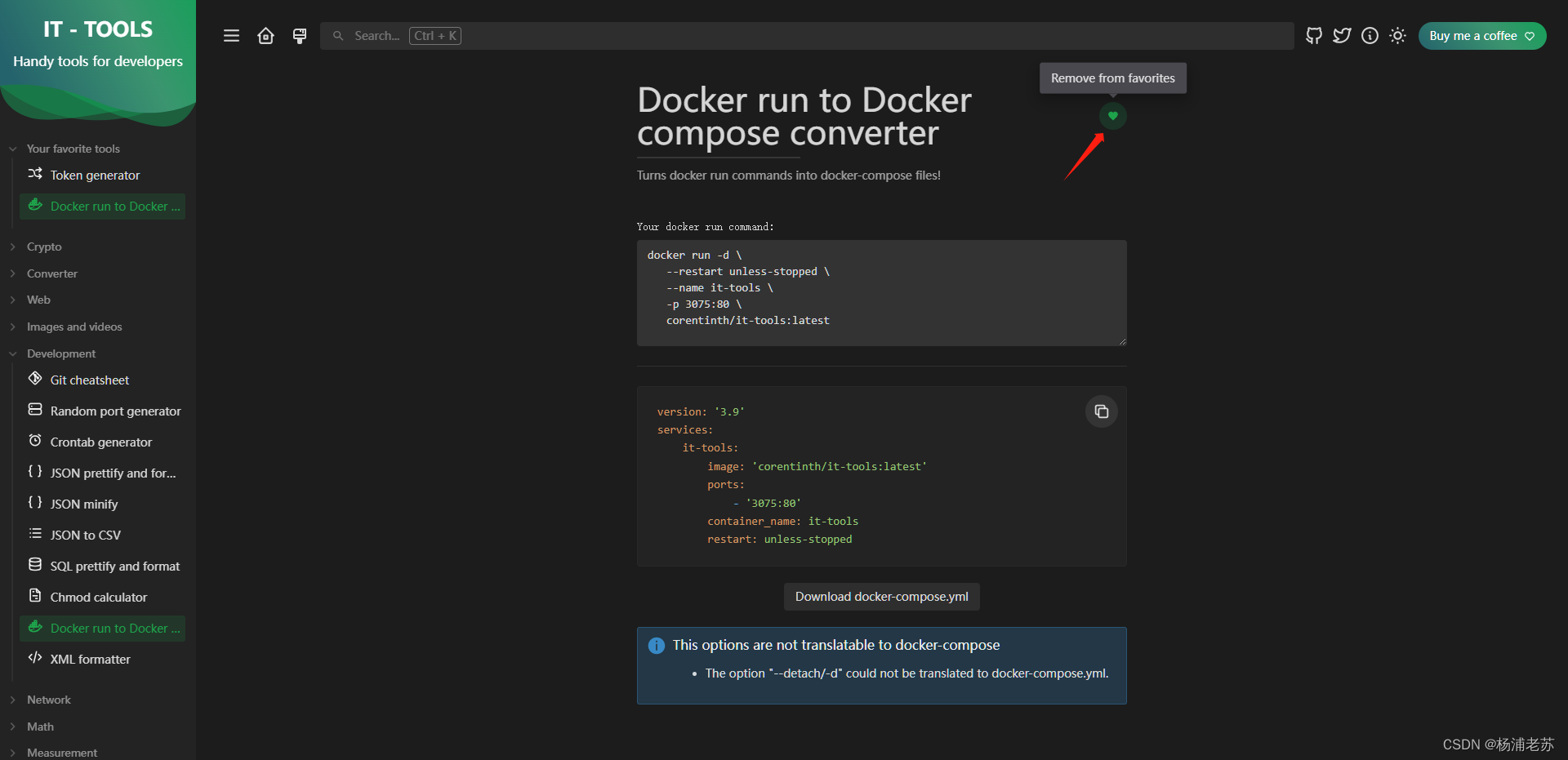The width and height of the screenshot is (1568, 760).
Task: Toggle the sidebar hamburger menu
Action: [x=231, y=36]
